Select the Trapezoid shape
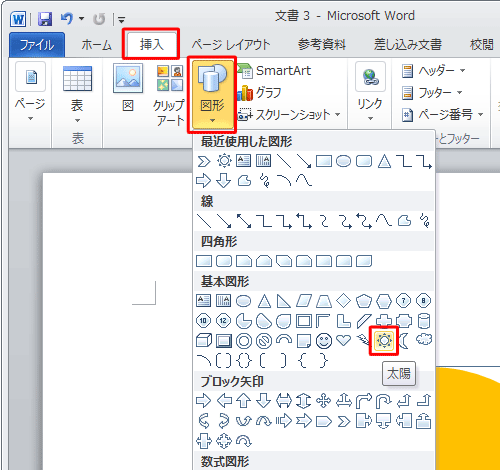The height and width of the screenshot is (470, 500). click(x=324, y=301)
